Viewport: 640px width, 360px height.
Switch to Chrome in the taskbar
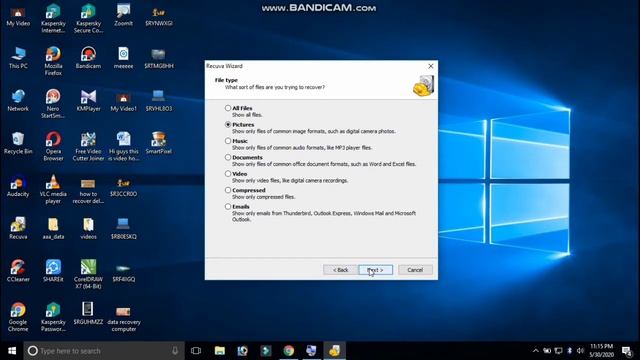click(x=289, y=351)
